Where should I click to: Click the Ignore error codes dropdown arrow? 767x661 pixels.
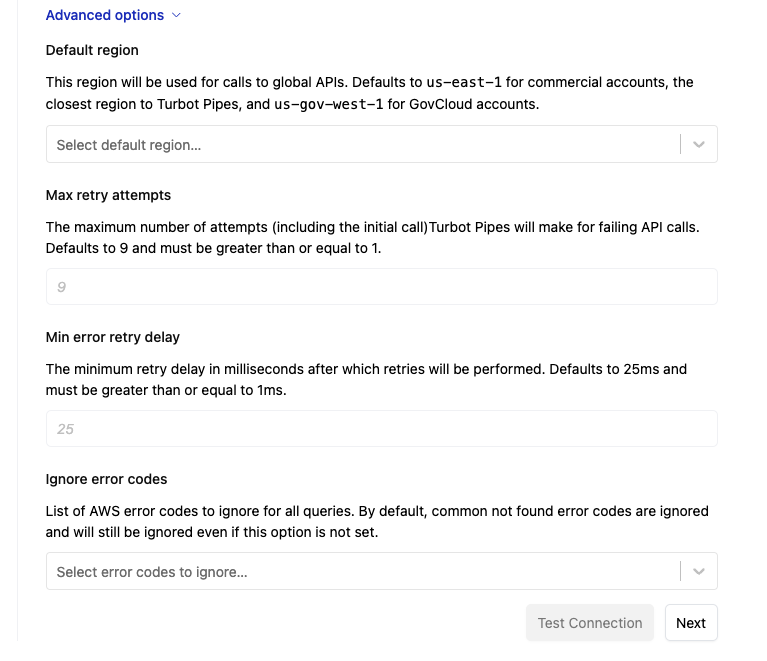pos(699,572)
